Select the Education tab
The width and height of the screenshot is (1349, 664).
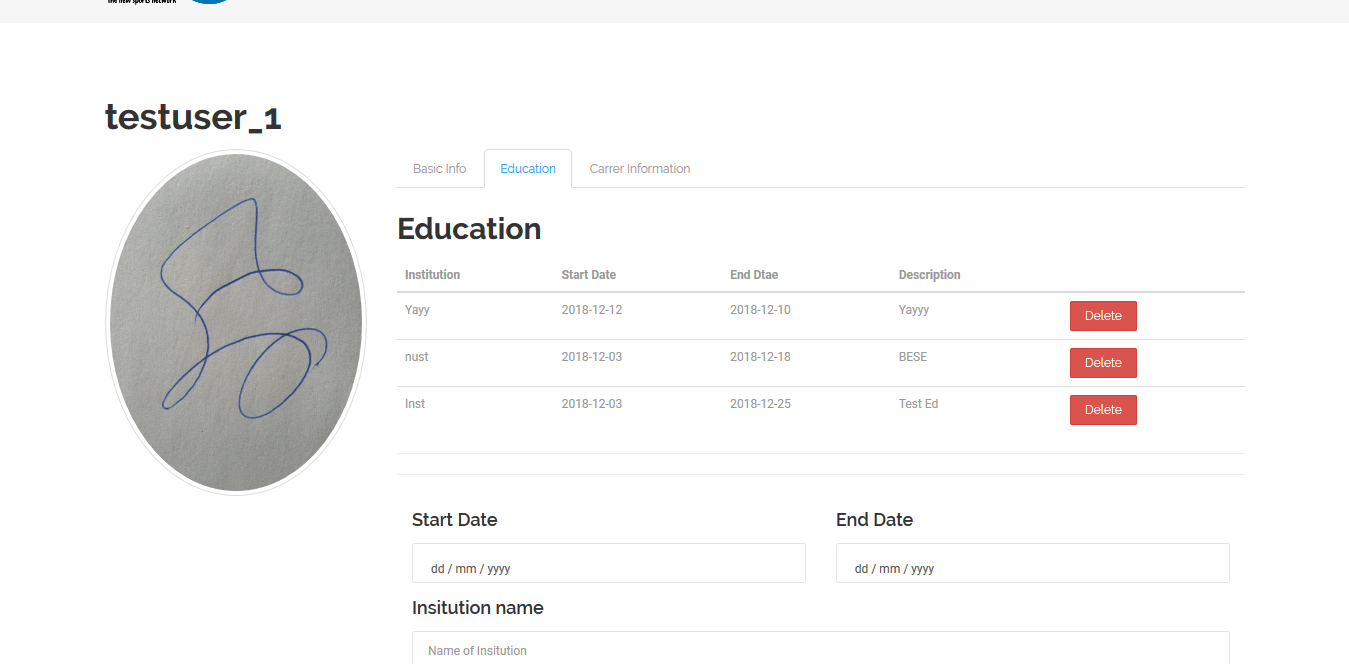pyautogui.click(x=528, y=169)
